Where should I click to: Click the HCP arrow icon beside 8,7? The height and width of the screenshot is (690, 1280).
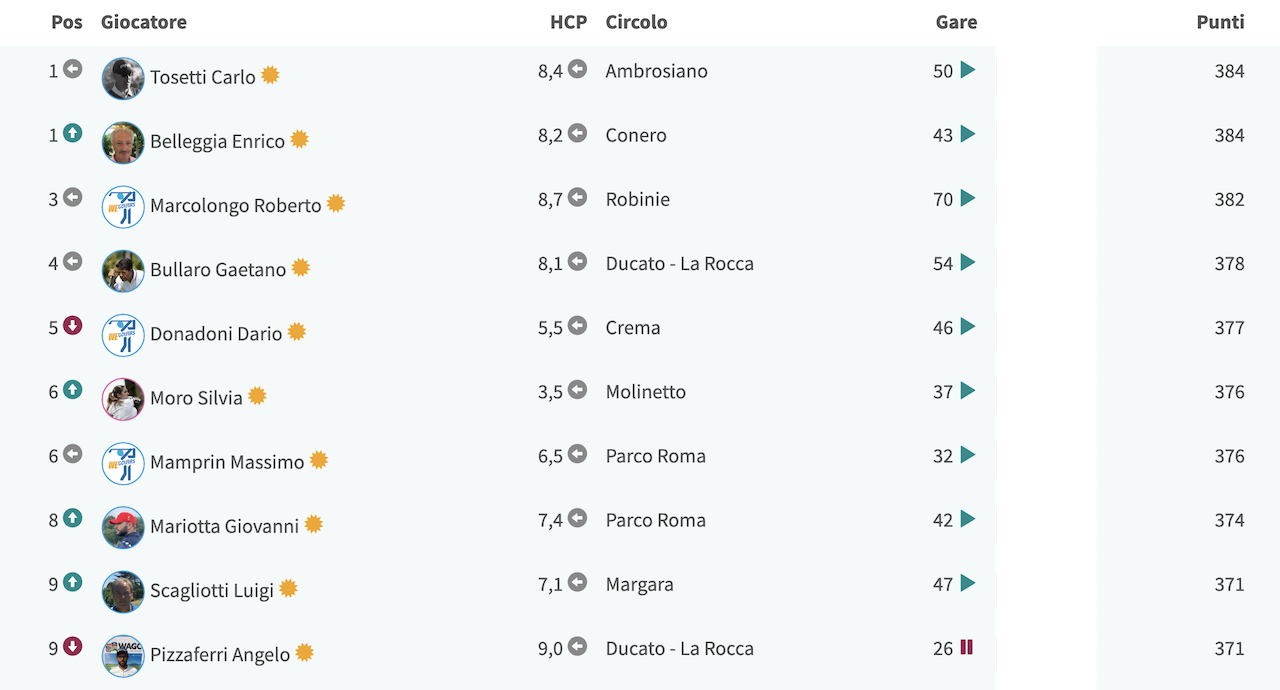pos(577,198)
